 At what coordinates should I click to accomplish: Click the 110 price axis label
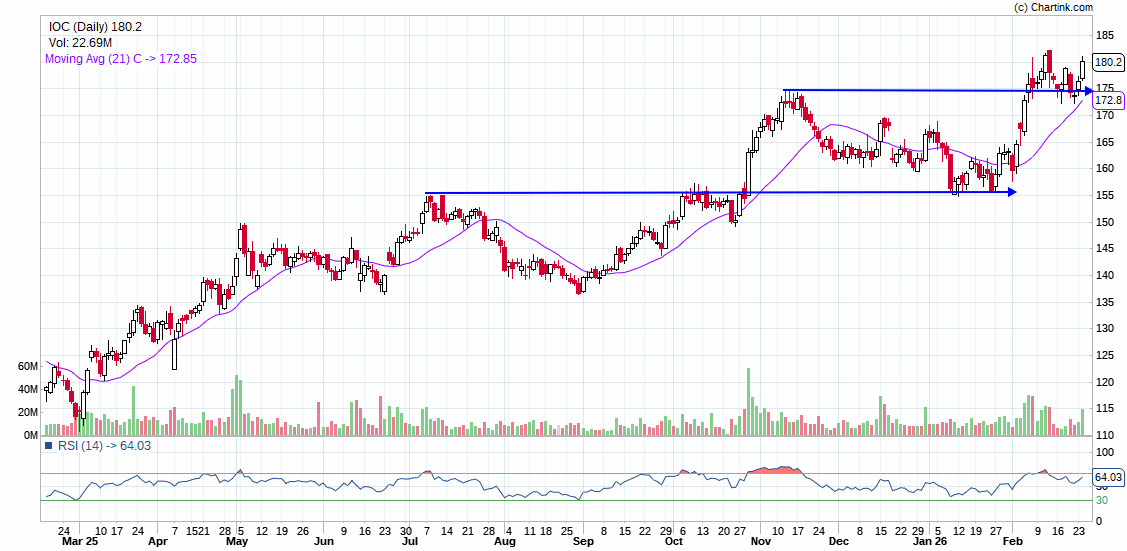pos(1104,435)
